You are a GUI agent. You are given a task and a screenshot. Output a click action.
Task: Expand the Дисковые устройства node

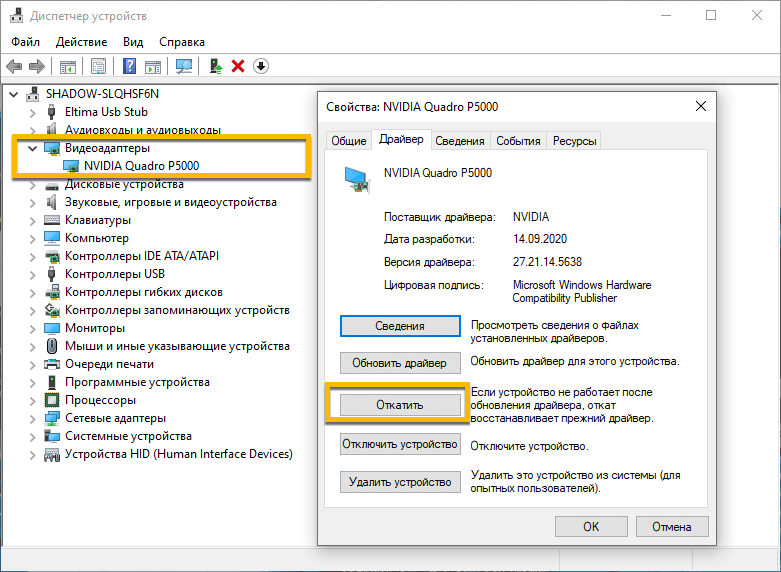(x=32, y=185)
